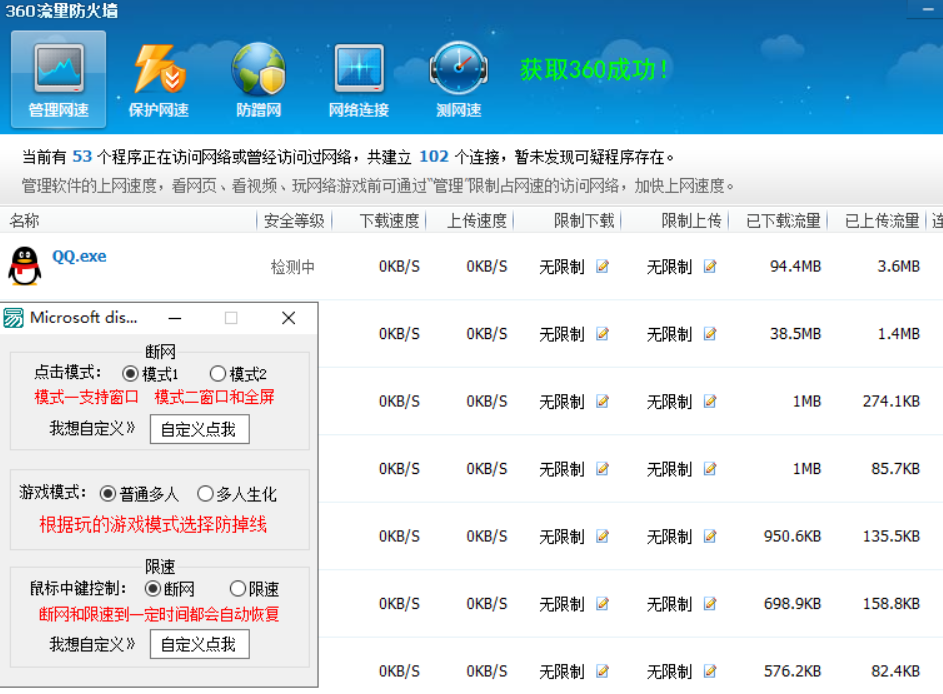Minimize the 360流量防火墙 window

coord(928,10)
